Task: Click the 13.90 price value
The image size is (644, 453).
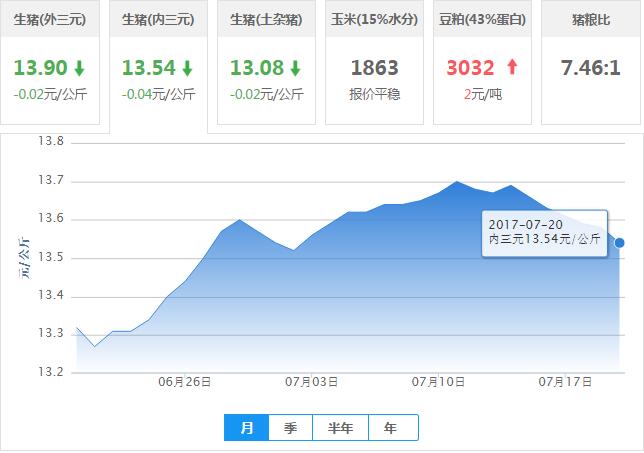Action: pyautogui.click(x=40, y=68)
